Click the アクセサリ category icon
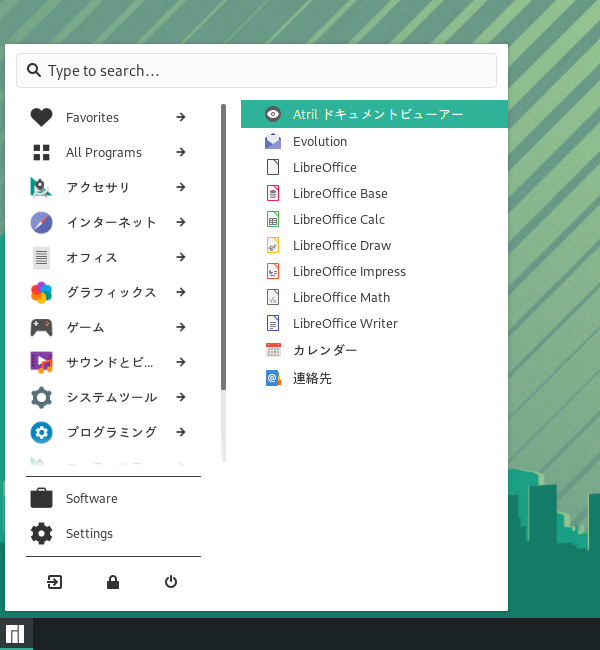The width and height of the screenshot is (600, 650). (x=41, y=187)
